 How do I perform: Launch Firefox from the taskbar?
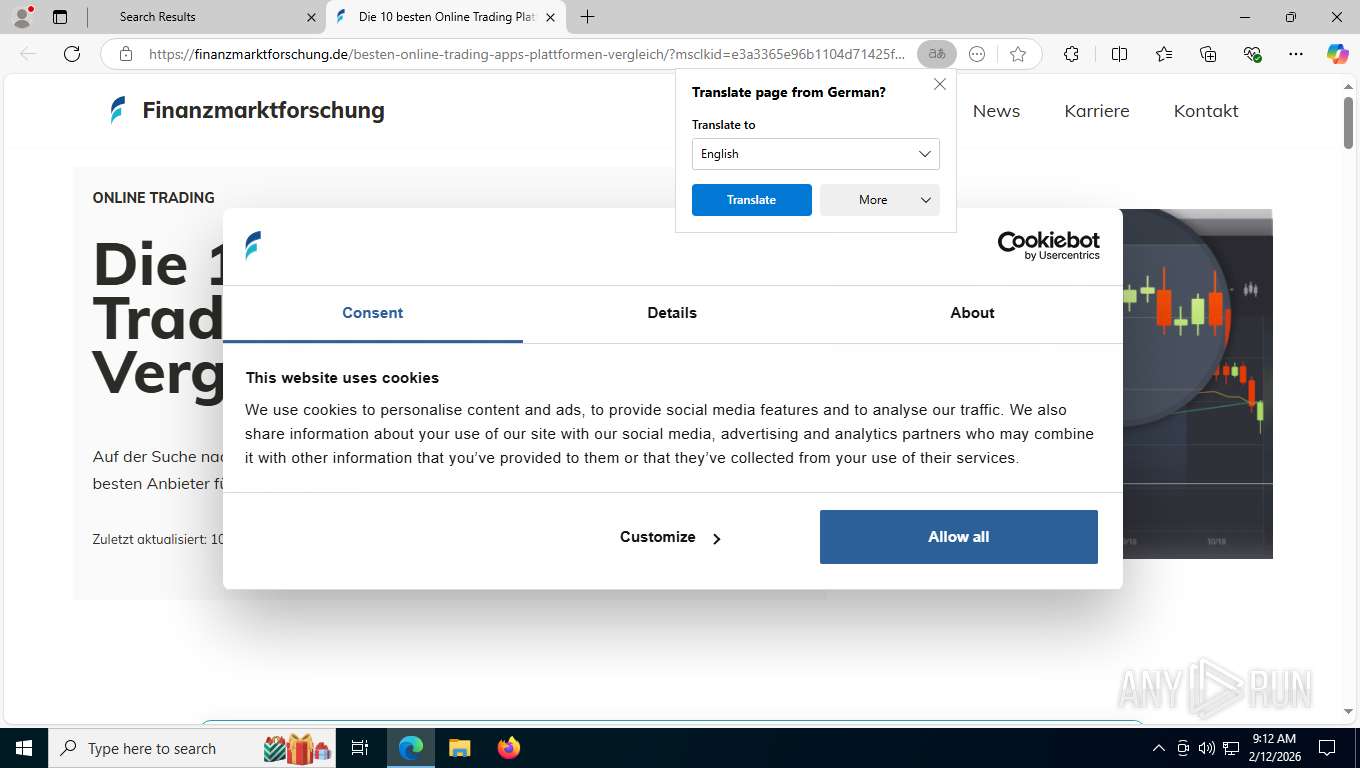(x=508, y=748)
